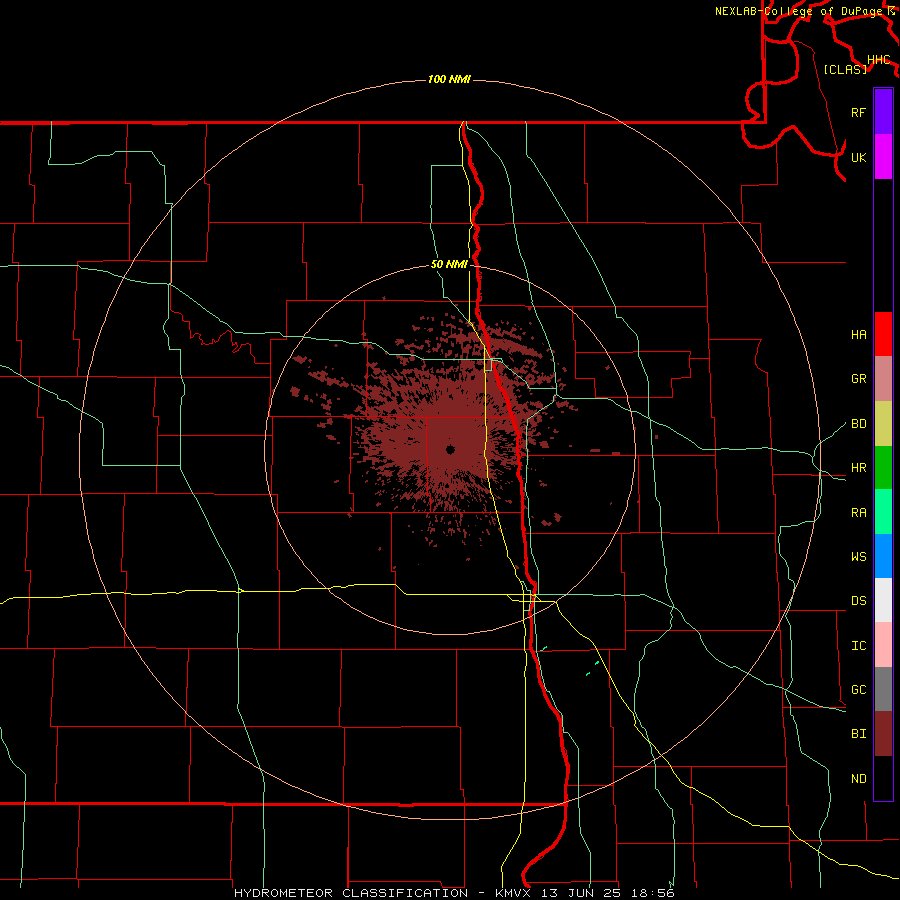Pick the HR green legend color block
The height and width of the screenshot is (900, 900).
click(883, 468)
